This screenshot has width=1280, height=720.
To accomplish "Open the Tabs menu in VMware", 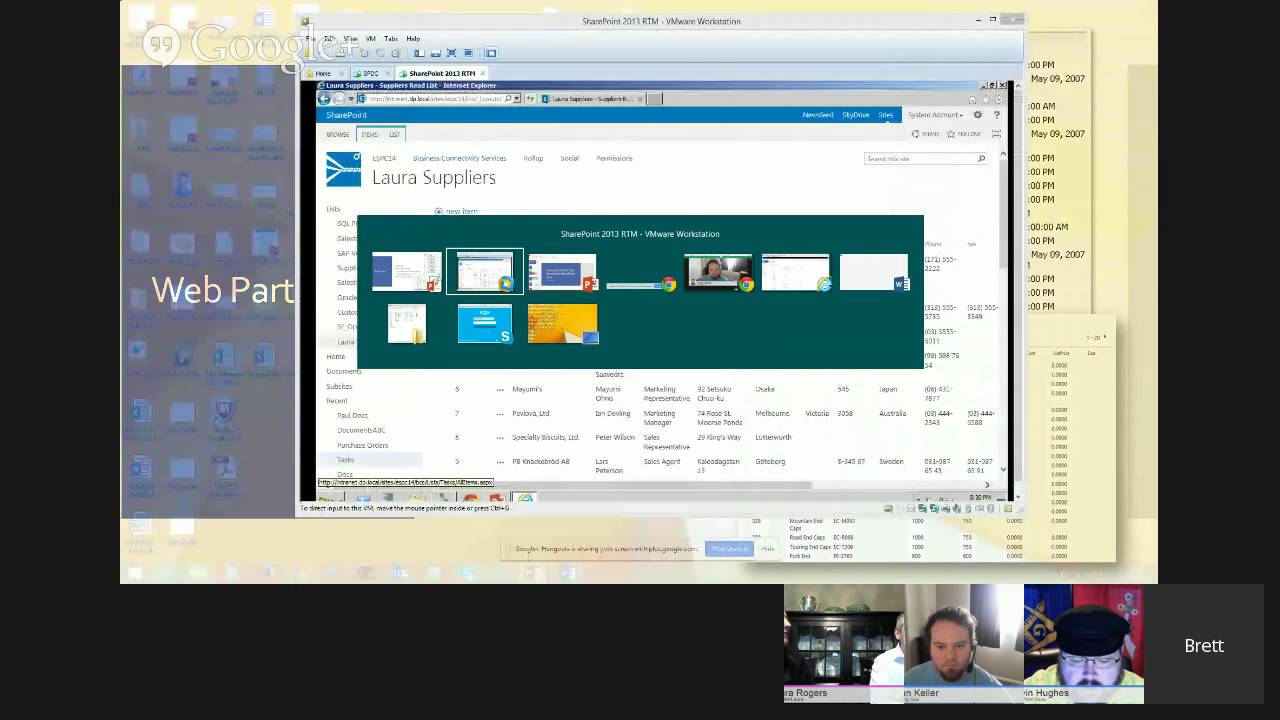I will pyautogui.click(x=391, y=39).
